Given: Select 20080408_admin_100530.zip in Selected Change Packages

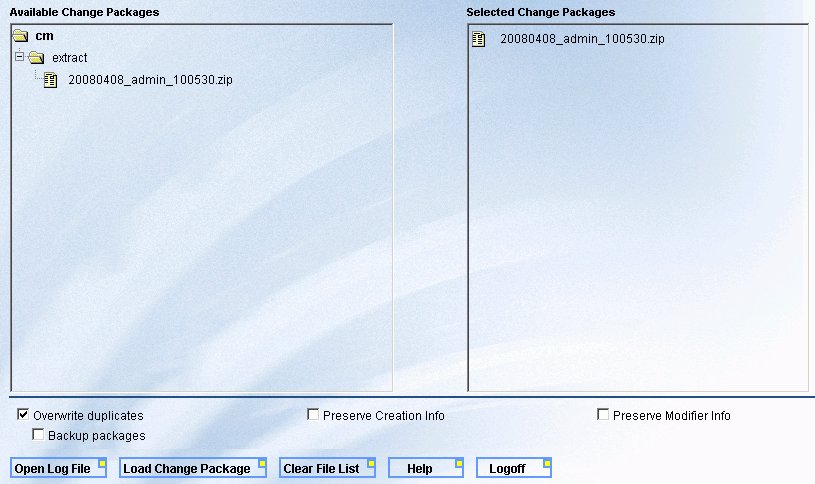Looking at the screenshot, I should 582,38.
